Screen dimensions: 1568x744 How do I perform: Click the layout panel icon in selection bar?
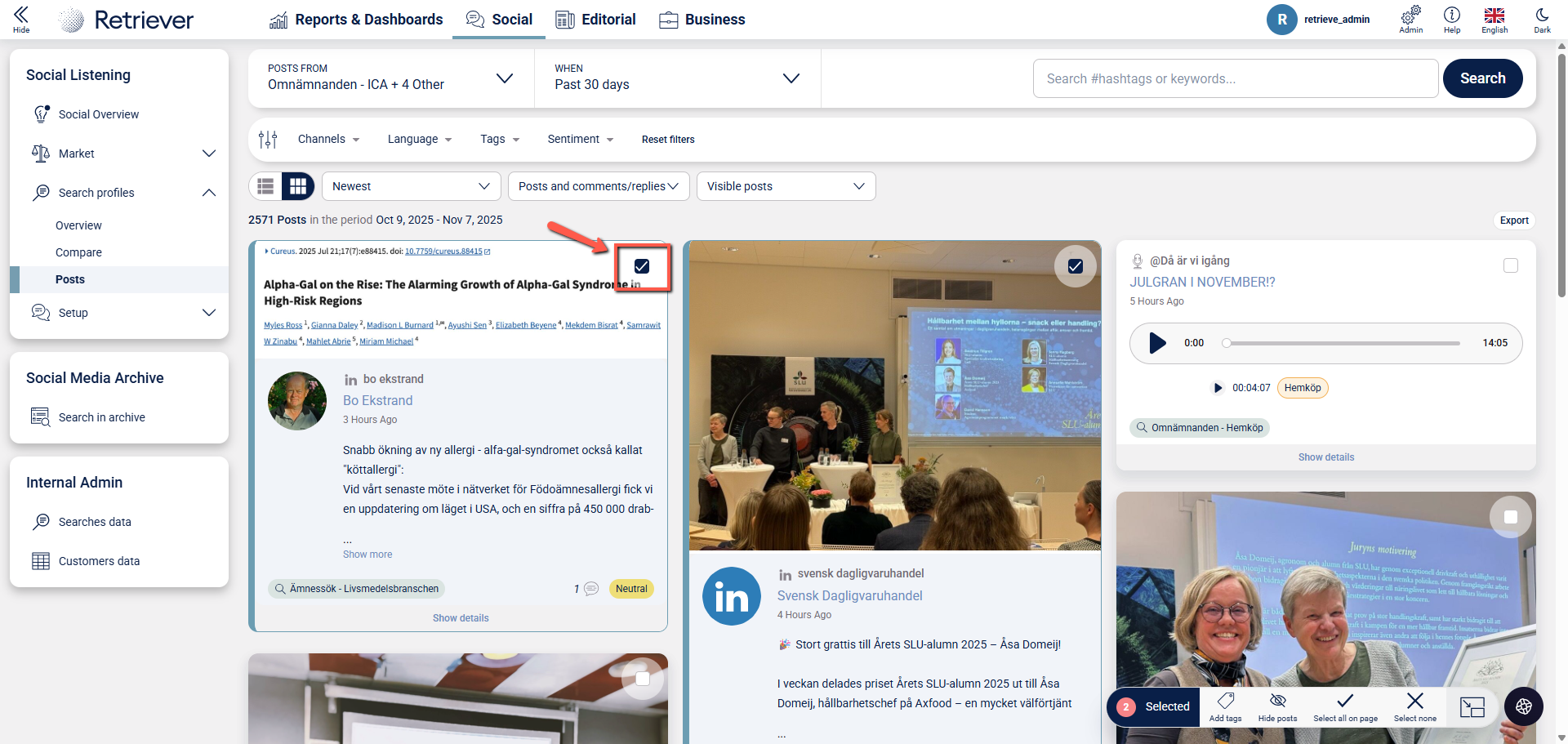[x=1472, y=707]
